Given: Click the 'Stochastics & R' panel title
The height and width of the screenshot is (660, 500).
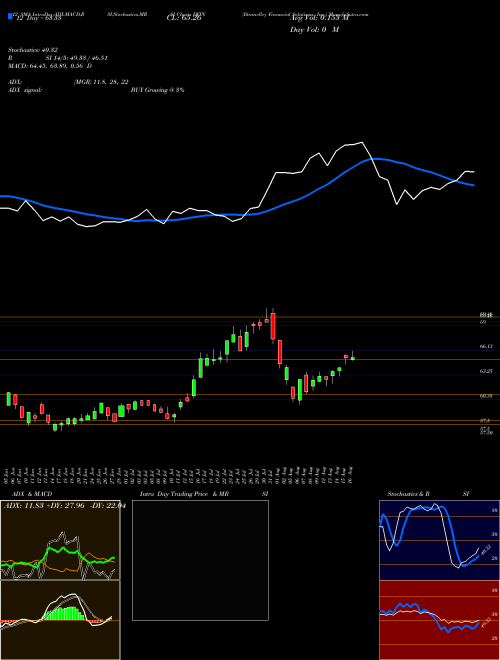Looking at the screenshot, I should click(408, 494).
